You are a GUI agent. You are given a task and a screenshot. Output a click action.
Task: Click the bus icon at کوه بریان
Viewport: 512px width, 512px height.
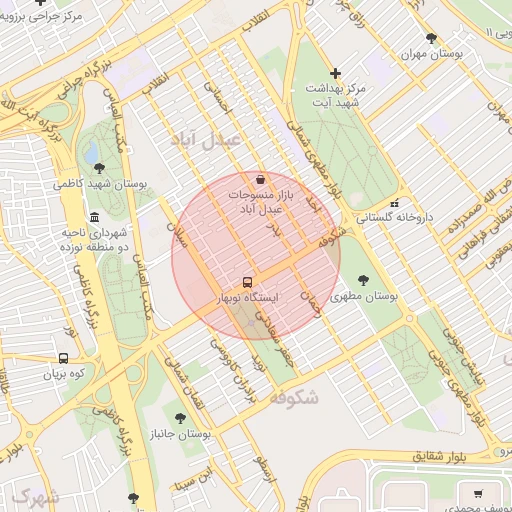63,358
